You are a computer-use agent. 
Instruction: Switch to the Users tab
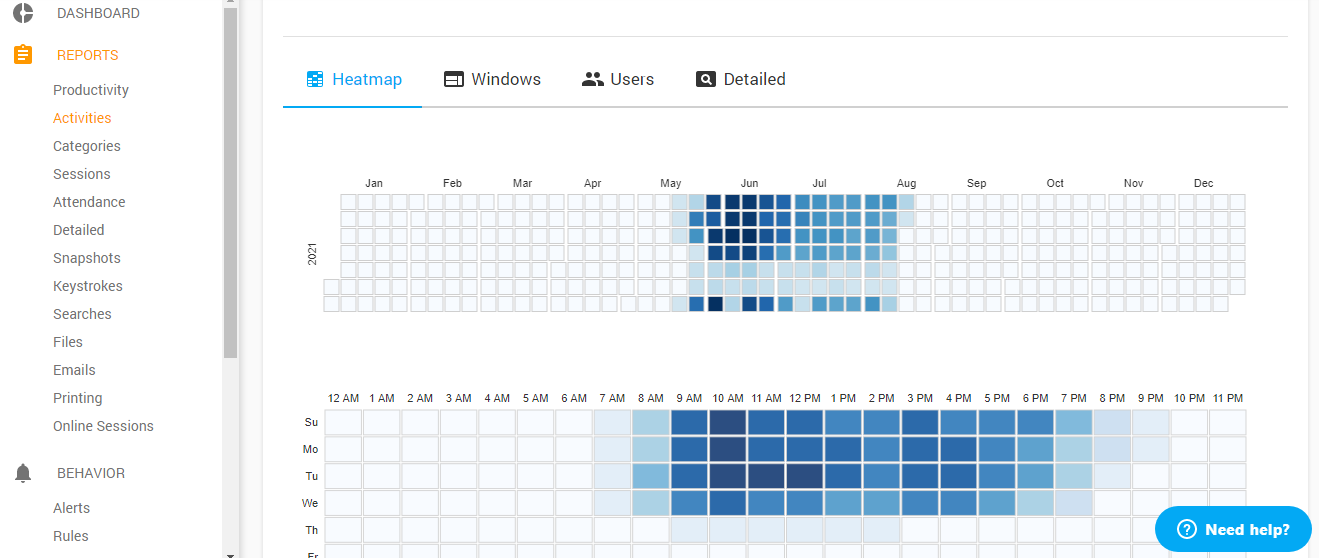click(618, 79)
